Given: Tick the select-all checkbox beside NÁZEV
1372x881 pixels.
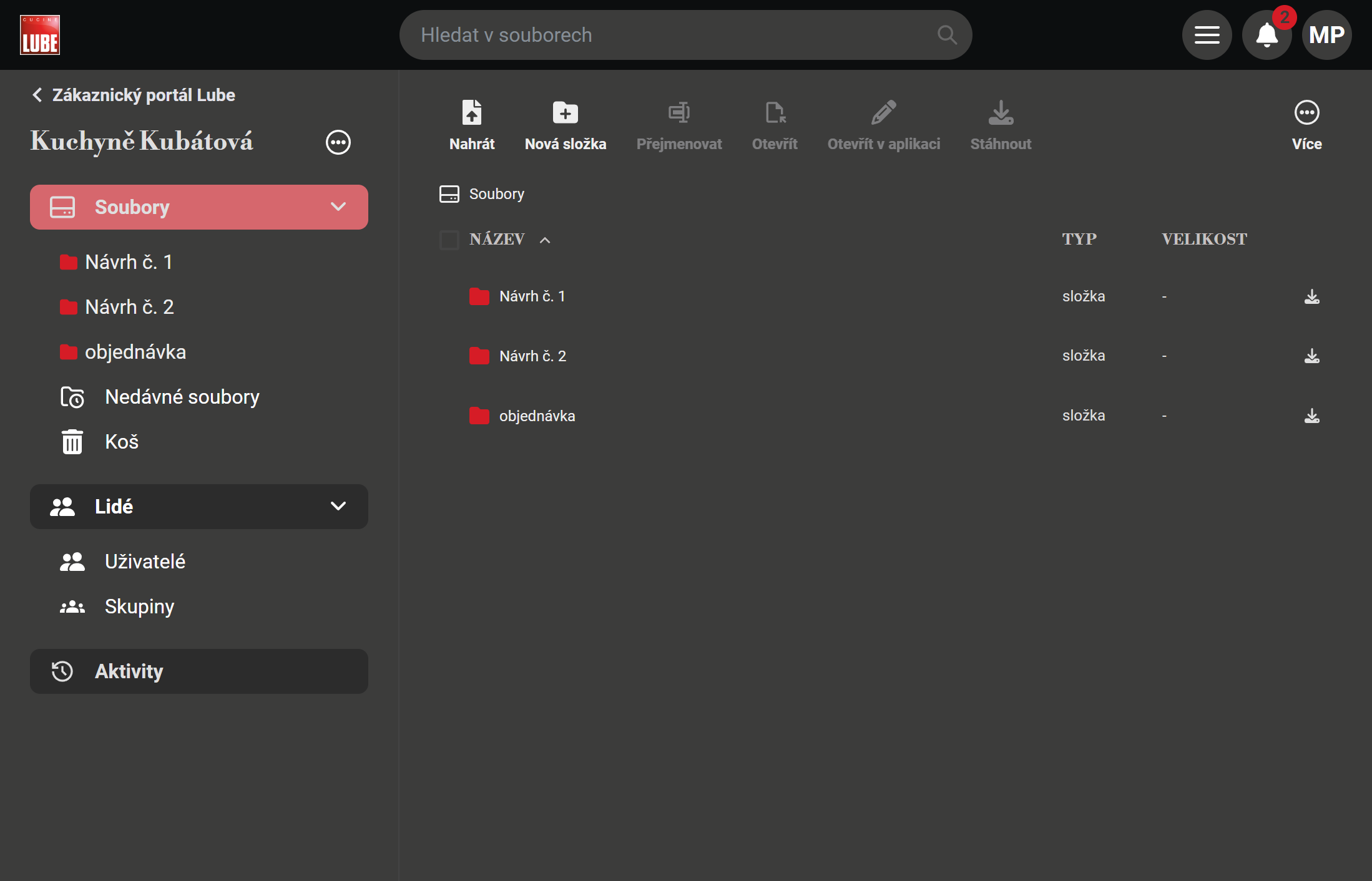Looking at the screenshot, I should (449, 240).
